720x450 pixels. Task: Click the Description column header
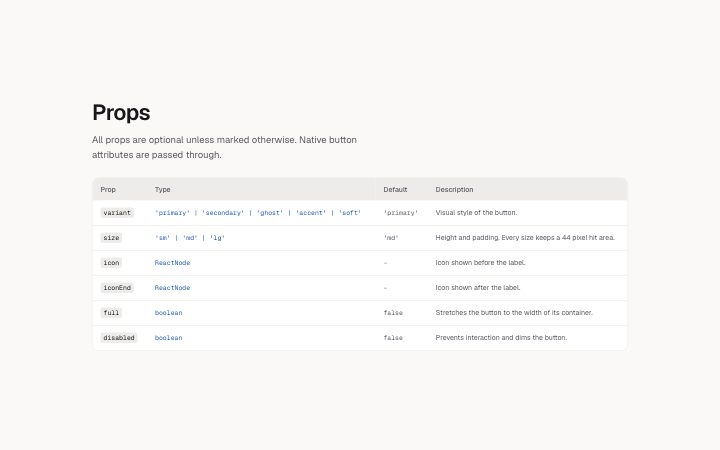tap(454, 189)
